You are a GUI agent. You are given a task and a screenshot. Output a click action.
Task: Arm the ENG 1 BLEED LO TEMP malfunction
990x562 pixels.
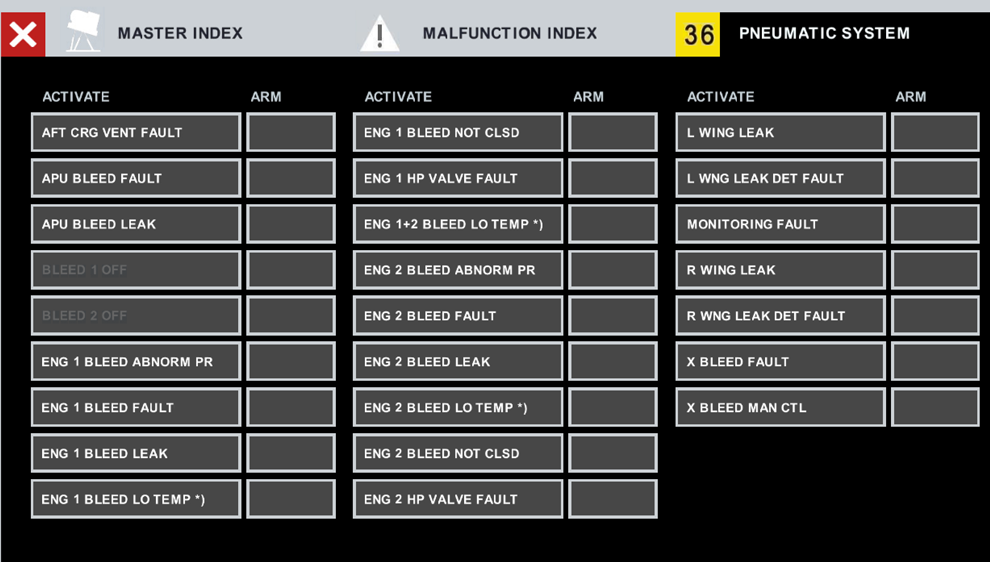(x=291, y=499)
